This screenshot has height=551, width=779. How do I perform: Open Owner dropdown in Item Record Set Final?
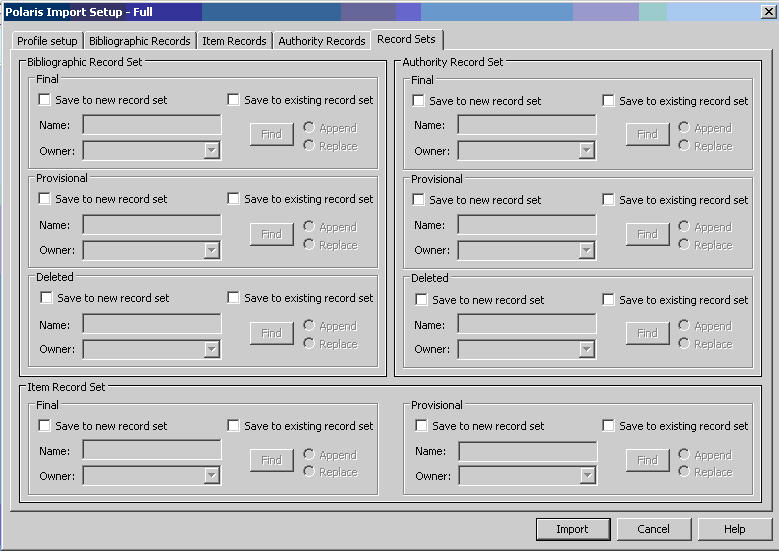(212, 476)
